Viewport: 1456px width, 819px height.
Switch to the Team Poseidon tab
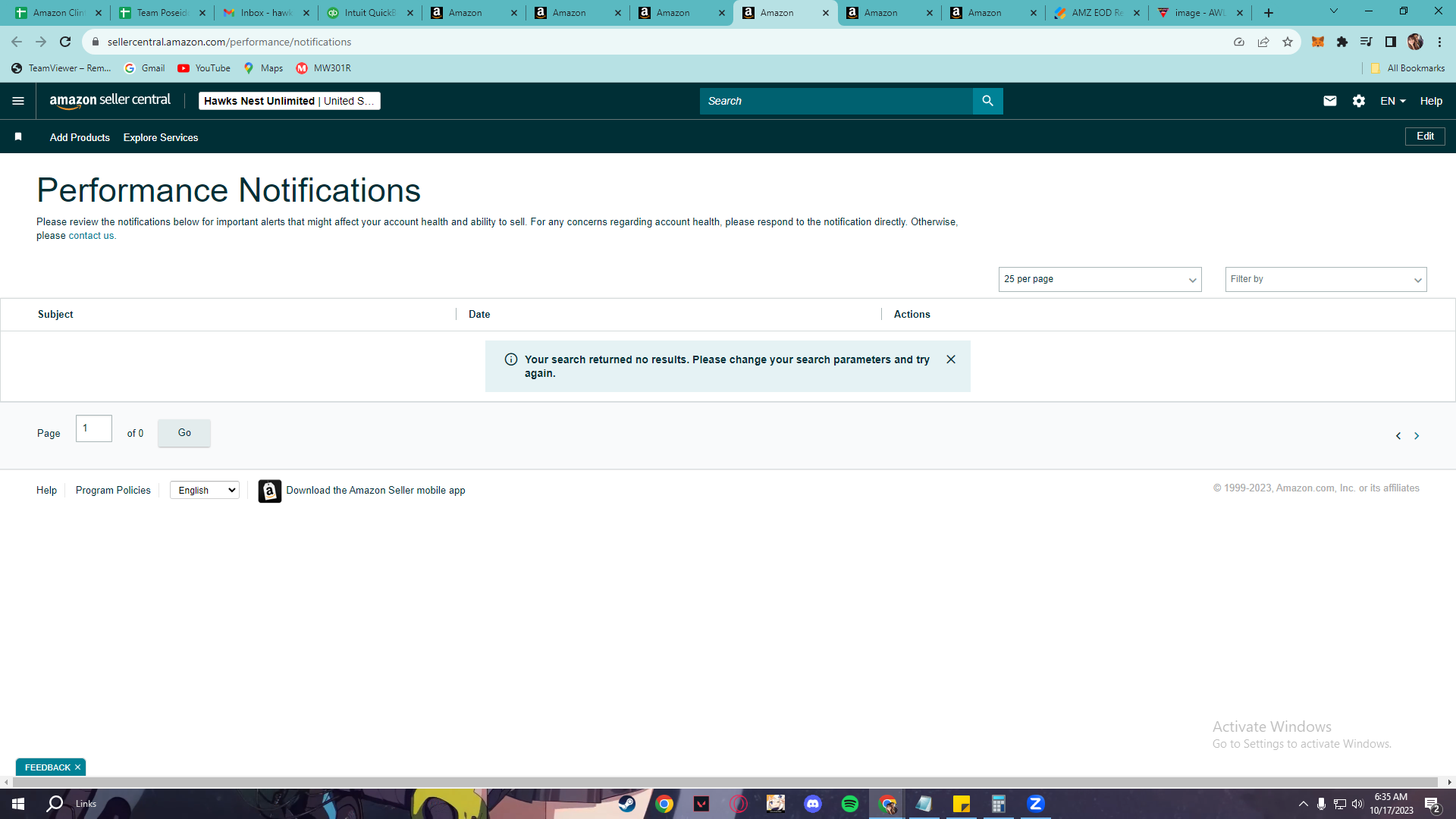(x=162, y=13)
